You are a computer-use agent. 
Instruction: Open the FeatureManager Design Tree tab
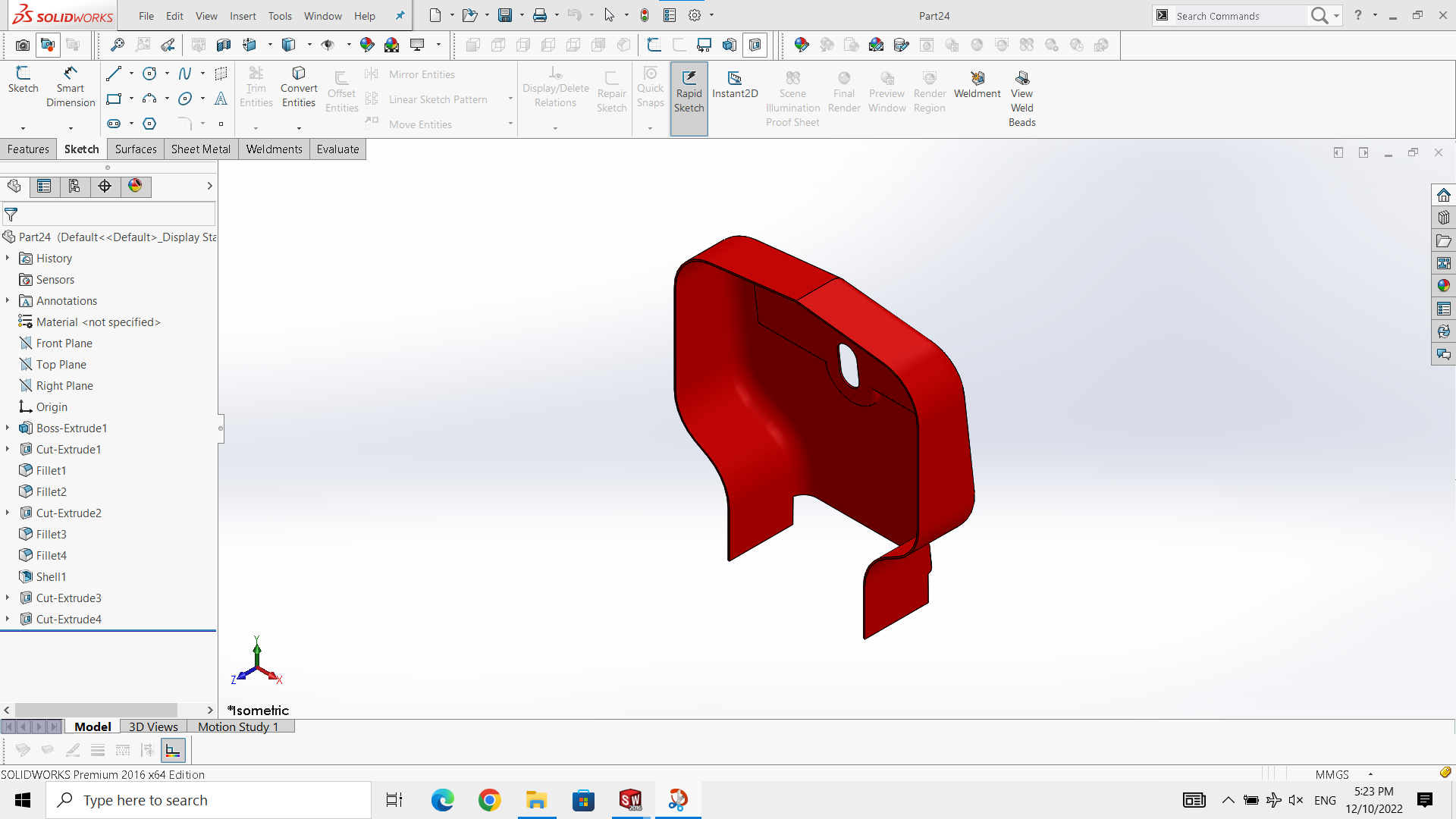tap(14, 186)
